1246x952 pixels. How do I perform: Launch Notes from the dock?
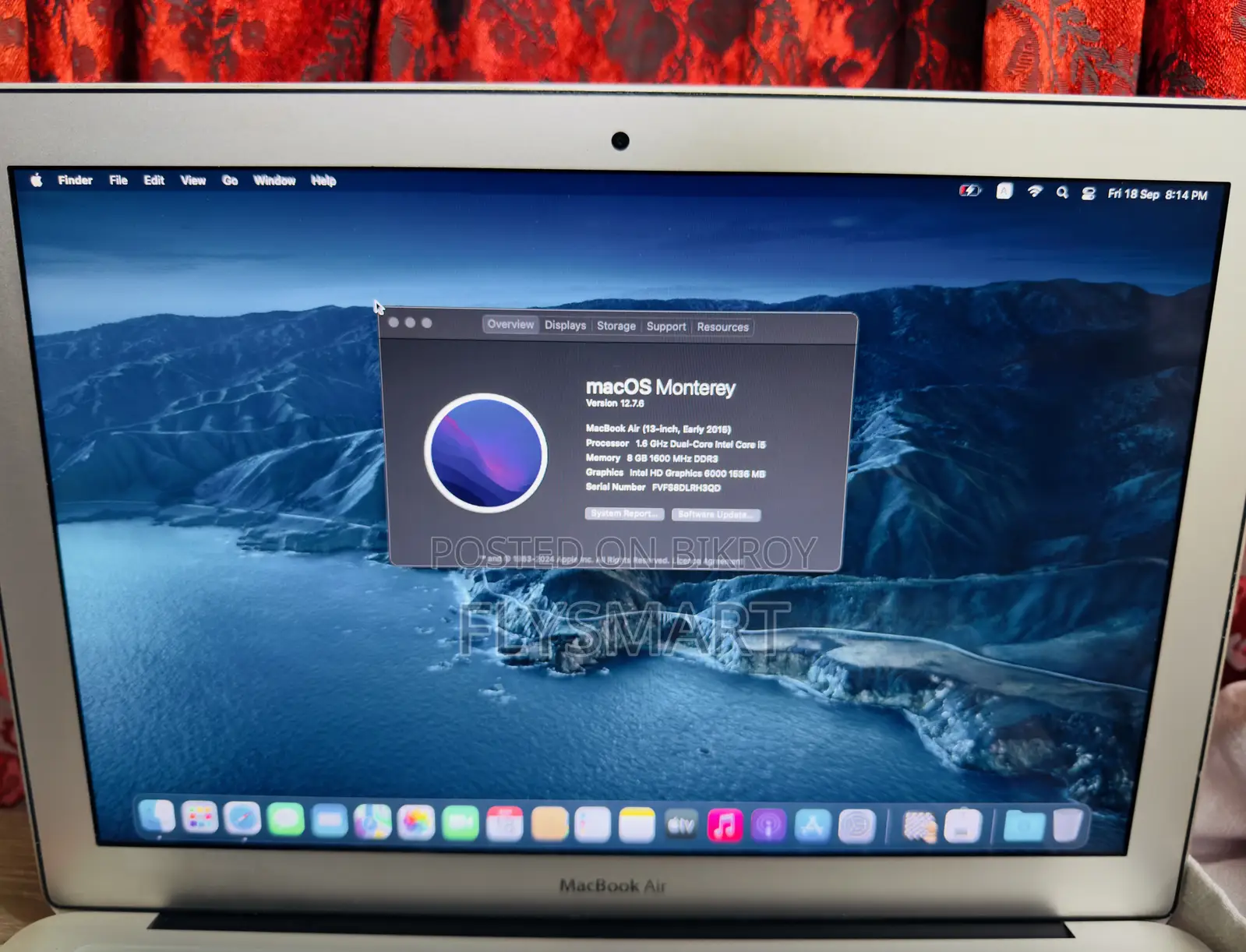(x=637, y=825)
